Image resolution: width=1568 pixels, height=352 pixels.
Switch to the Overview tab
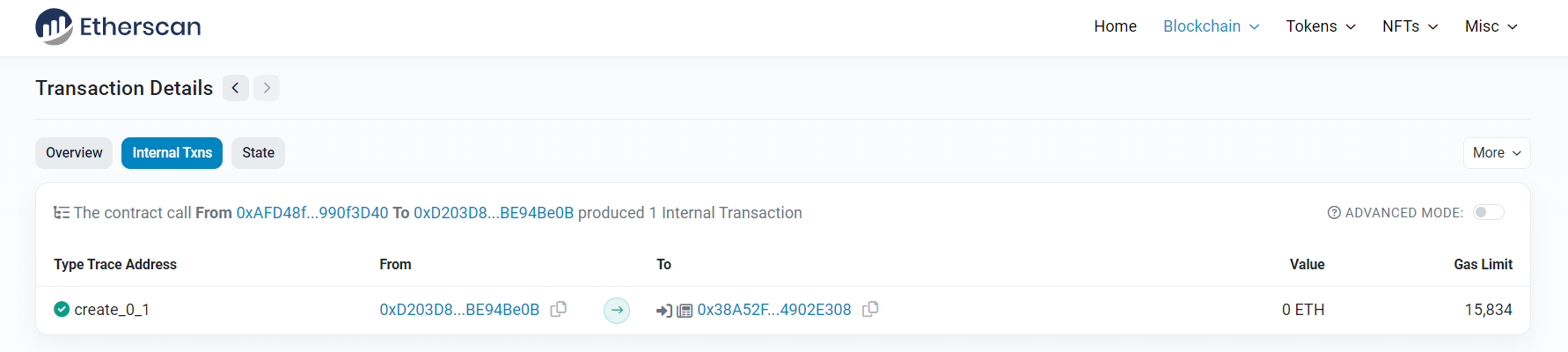click(x=74, y=153)
